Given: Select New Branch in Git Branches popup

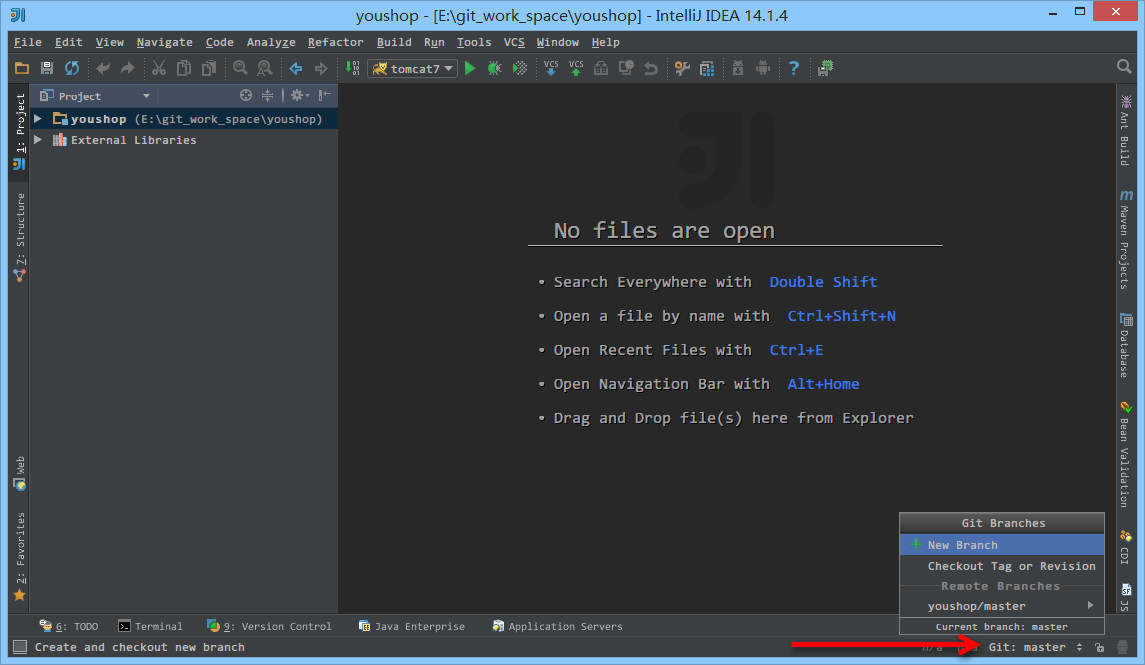Looking at the screenshot, I should click(x=962, y=545).
